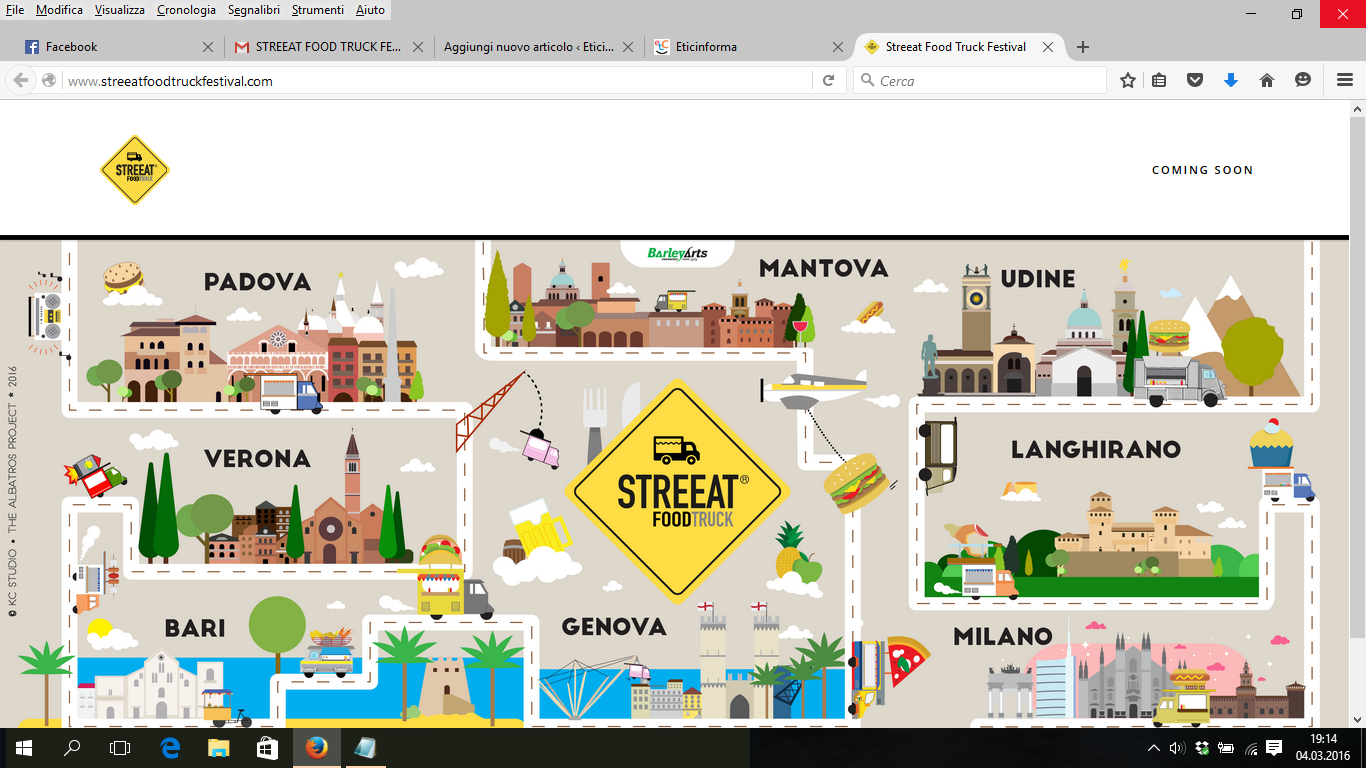
Task: Open the Windows Start menu
Action: pyautogui.click(x=24, y=747)
